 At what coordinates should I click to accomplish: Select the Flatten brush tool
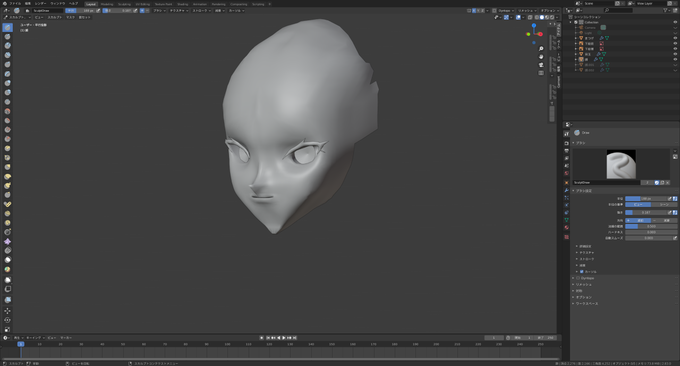click(7, 121)
